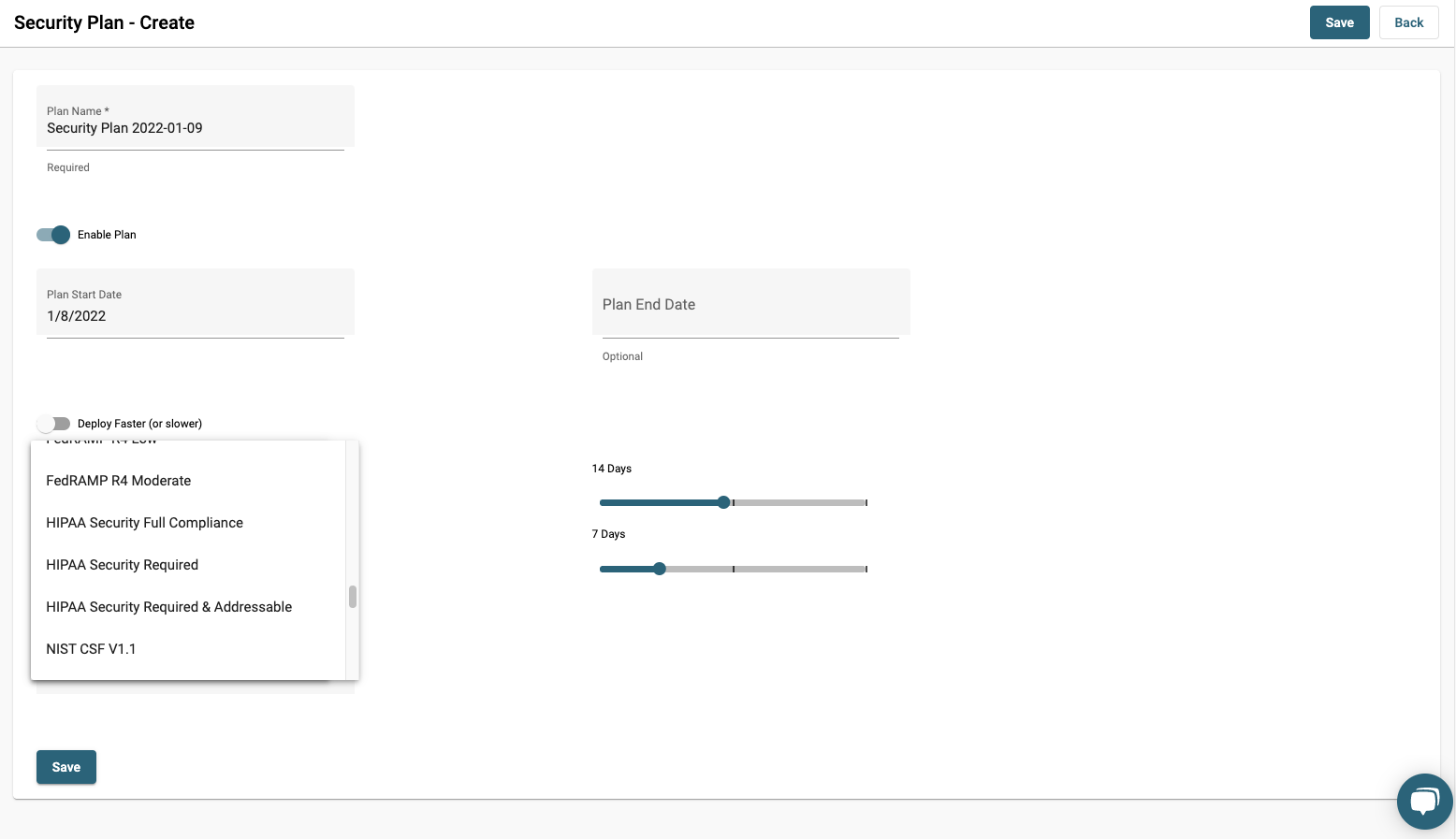This screenshot has width=1456, height=839.
Task: Select FedRAMP R4 Moderate from the list
Action: (119, 481)
